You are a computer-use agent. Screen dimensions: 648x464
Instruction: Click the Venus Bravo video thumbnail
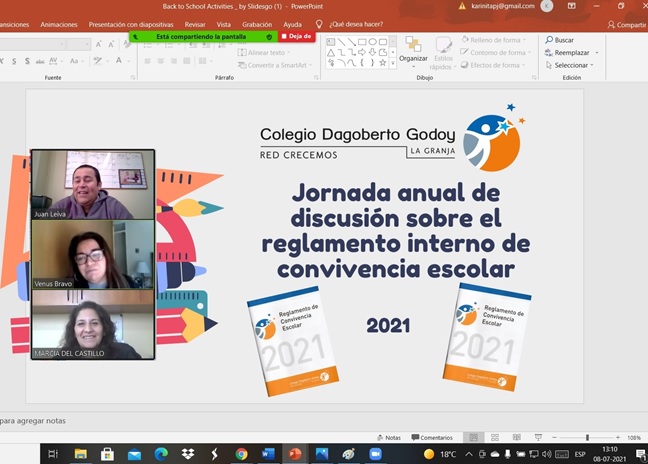[93, 254]
